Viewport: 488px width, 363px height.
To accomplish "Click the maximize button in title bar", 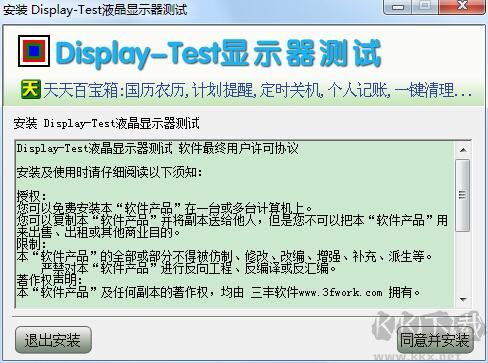I will [425, 7].
